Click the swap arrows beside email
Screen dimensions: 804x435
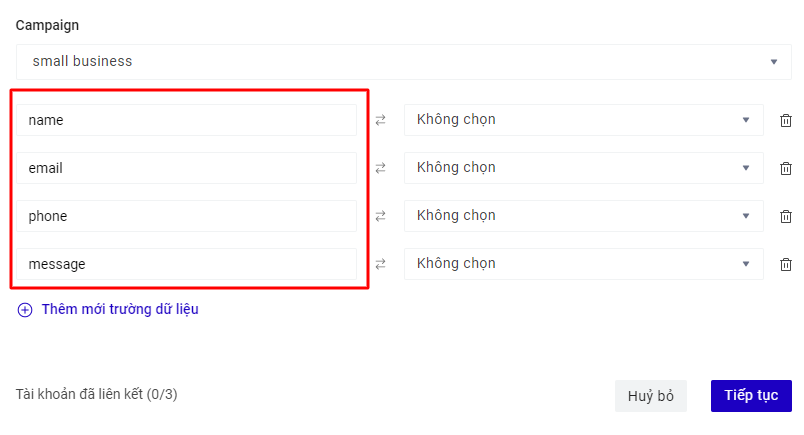pyautogui.click(x=380, y=168)
